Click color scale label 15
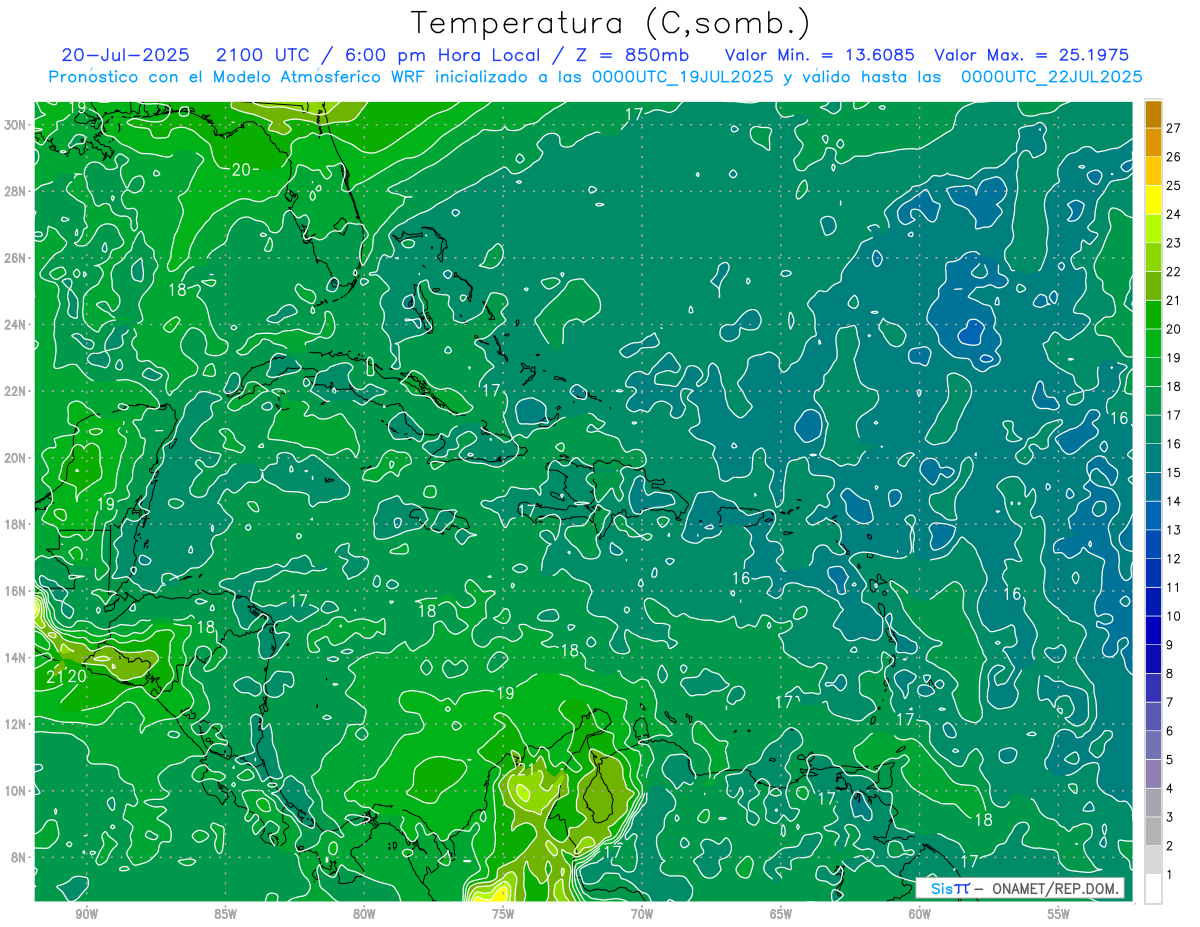The width and height of the screenshot is (1200, 927). coord(1174,472)
